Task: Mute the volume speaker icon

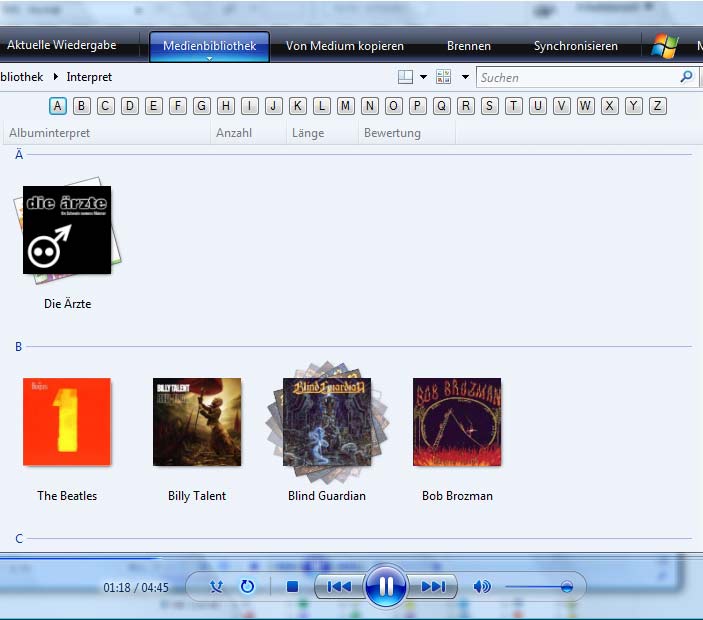Action: point(482,586)
